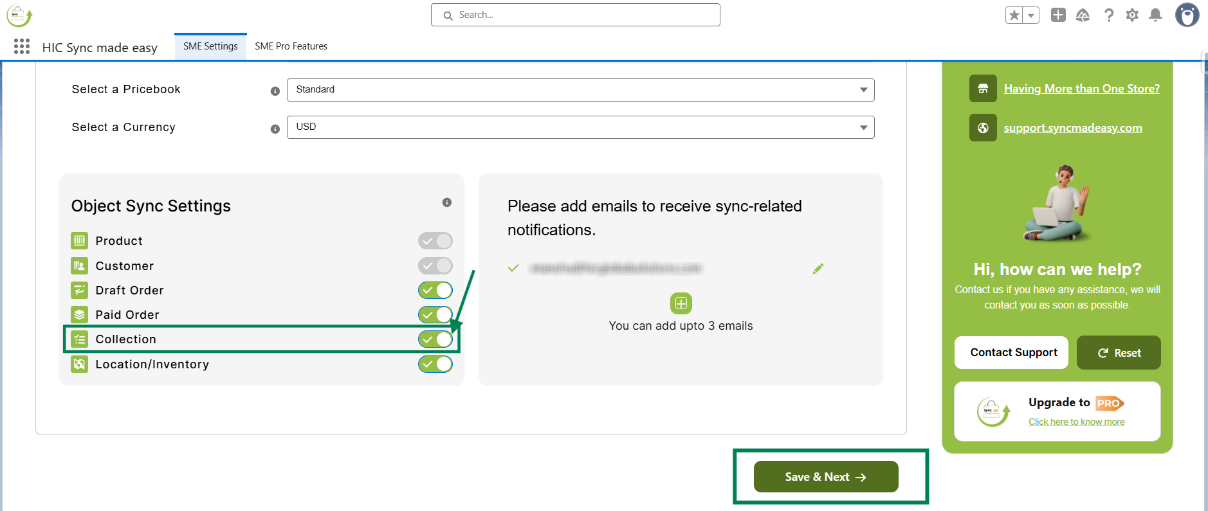Edit the notification email with pencil icon
1208x511 pixels.
point(818,269)
